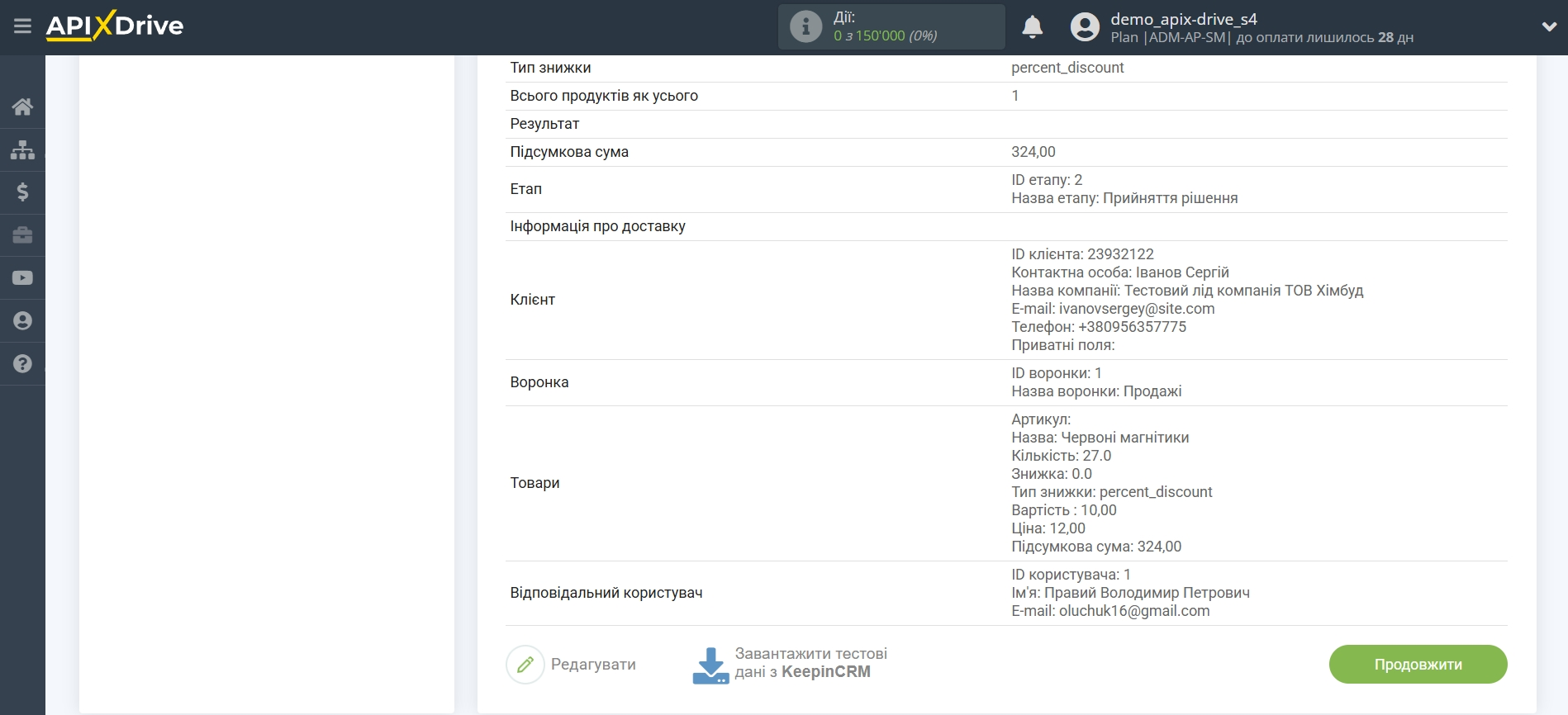Click the download test data icon
The height and width of the screenshot is (715, 1568).
pos(710,665)
